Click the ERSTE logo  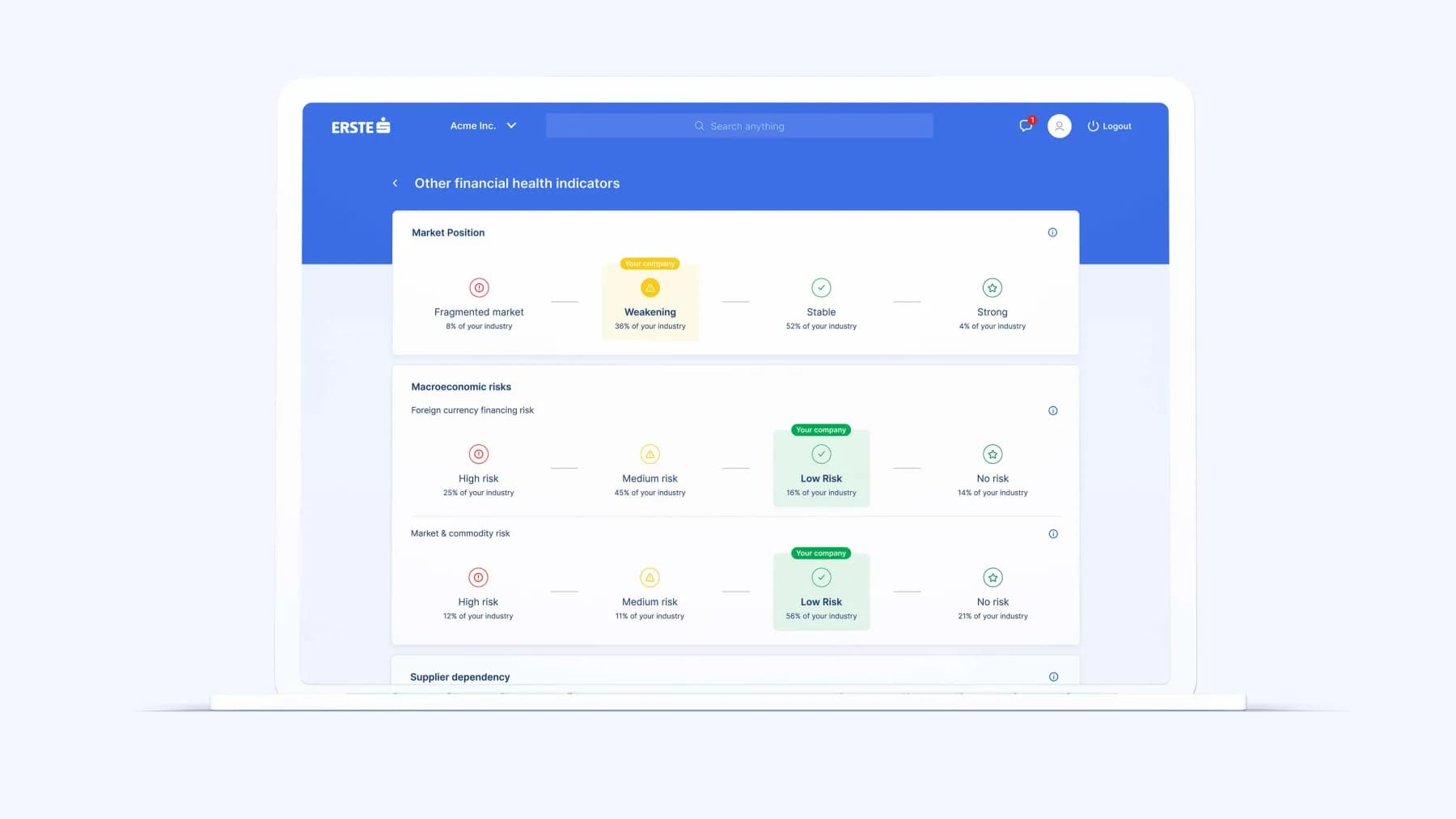pyautogui.click(x=361, y=126)
